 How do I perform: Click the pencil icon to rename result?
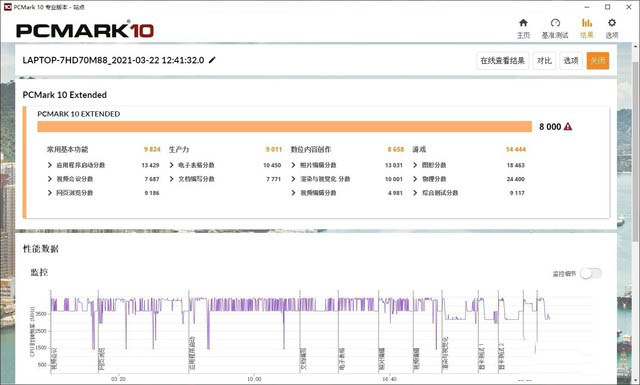click(212, 60)
